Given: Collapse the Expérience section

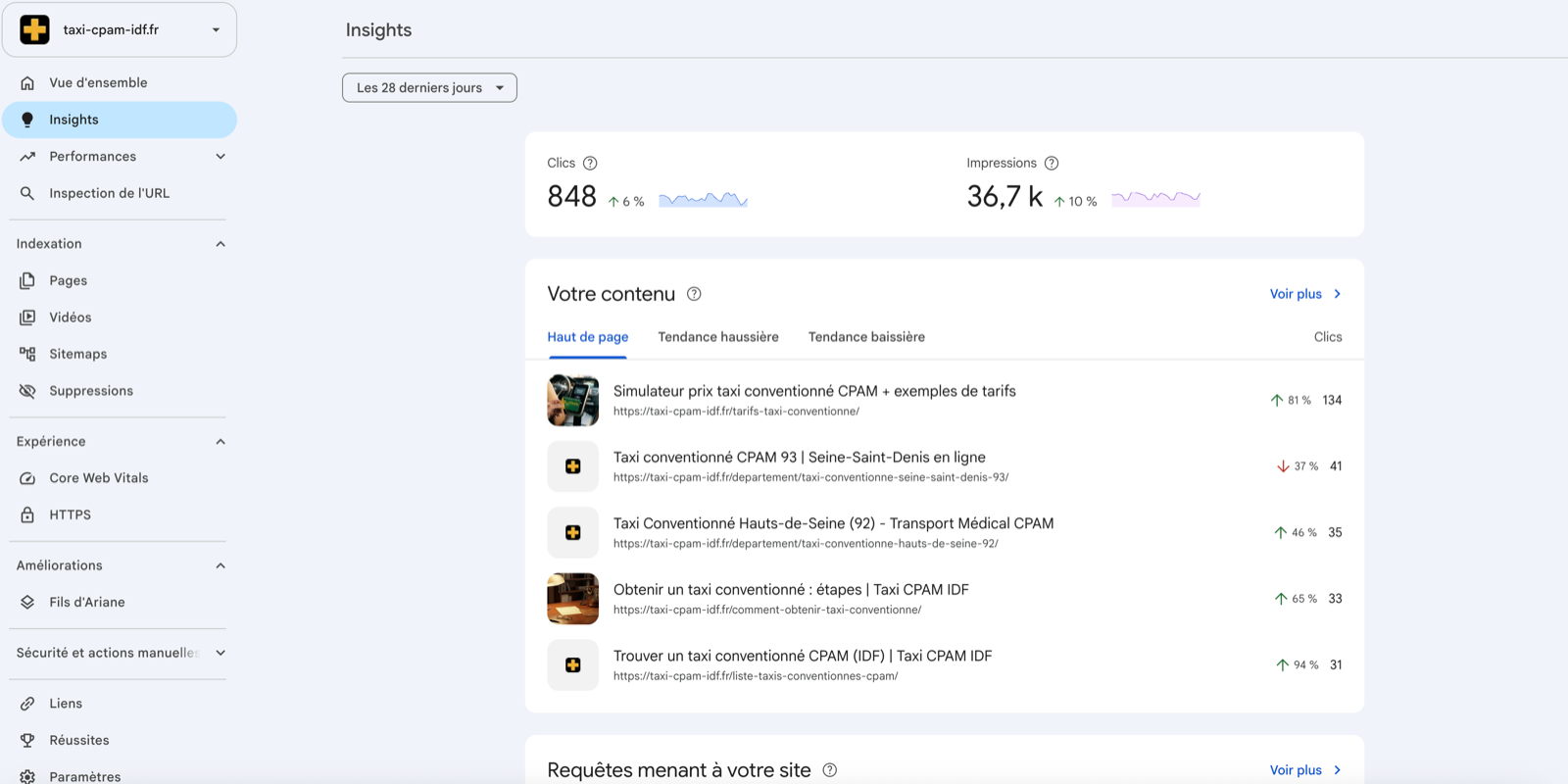Looking at the screenshot, I should pyautogui.click(x=220, y=442).
